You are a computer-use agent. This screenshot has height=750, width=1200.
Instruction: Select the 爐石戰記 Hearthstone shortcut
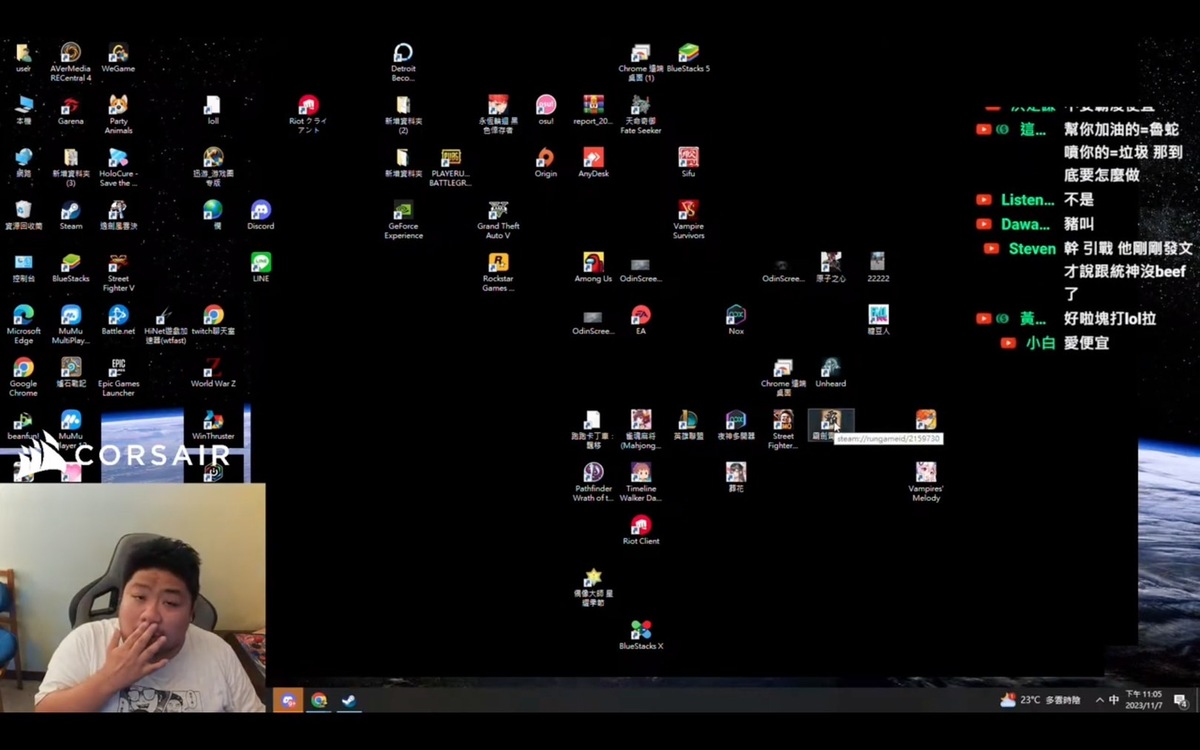(x=70, y=372)
